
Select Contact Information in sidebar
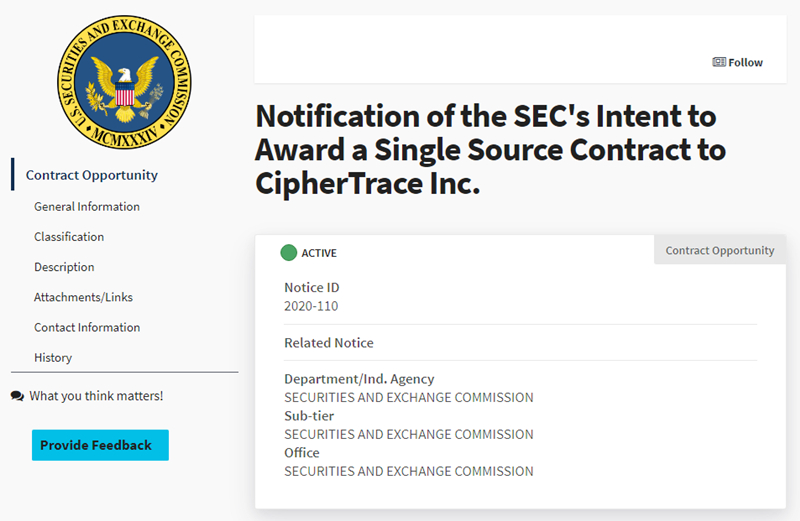(x=87, y=327)
